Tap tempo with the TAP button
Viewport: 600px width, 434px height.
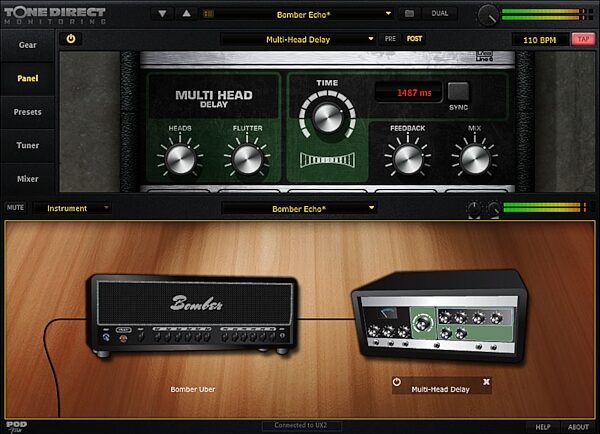[583, 39]
